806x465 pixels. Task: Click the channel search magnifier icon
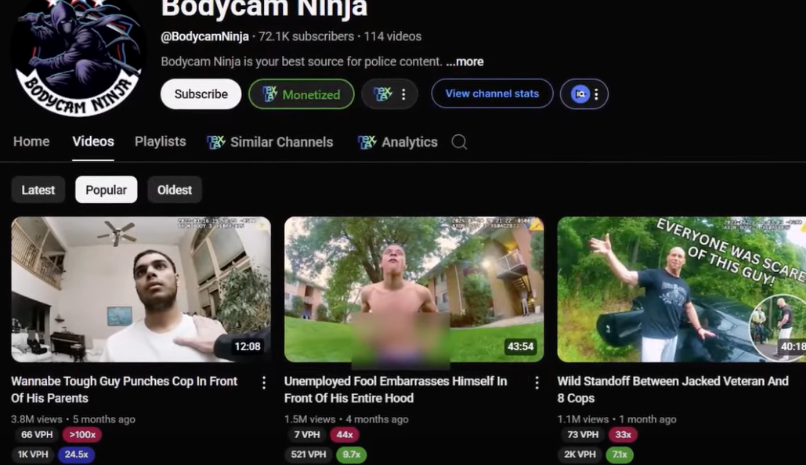coord(459,142)
